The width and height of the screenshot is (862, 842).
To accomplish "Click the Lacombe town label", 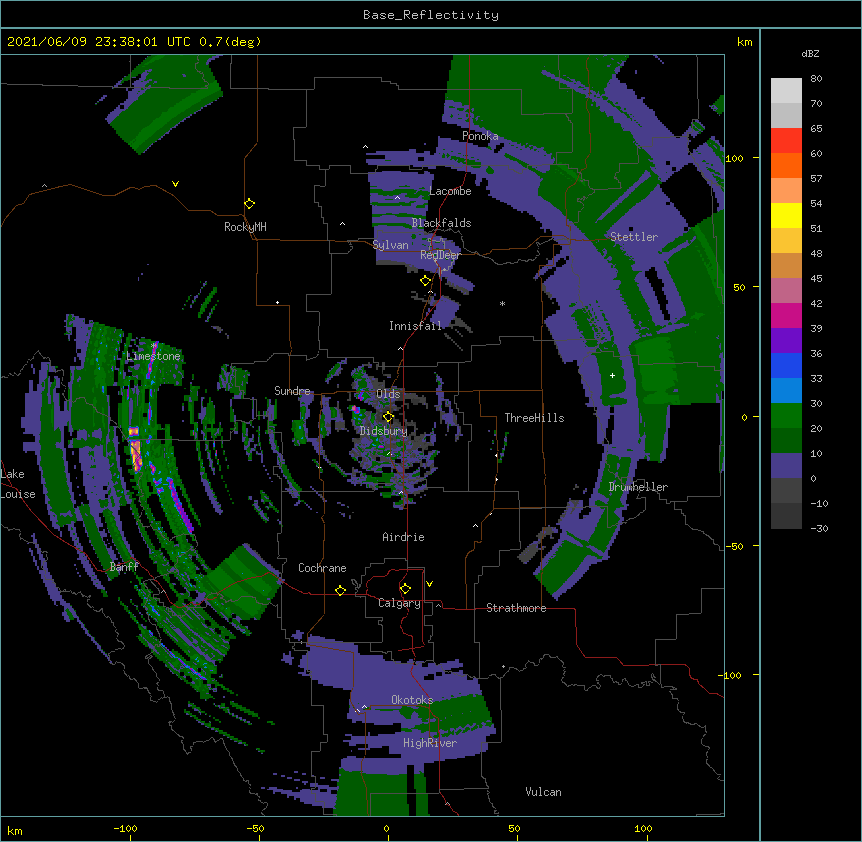I will pyautogui.click(x=450, y=191).
